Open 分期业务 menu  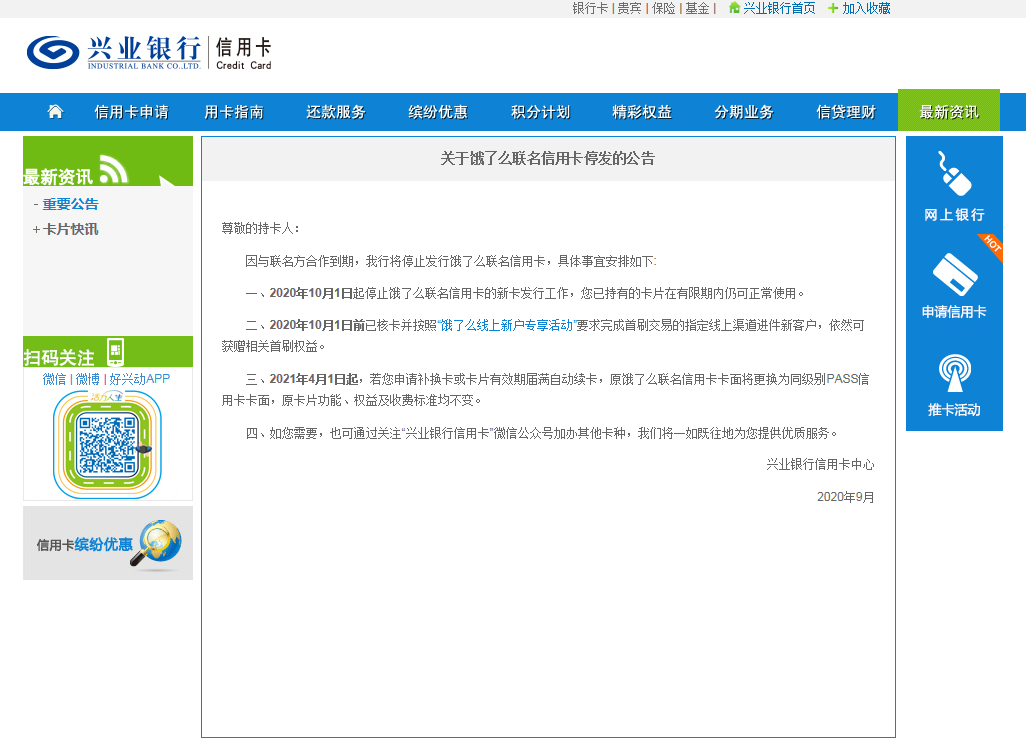(x=744, y=112)
